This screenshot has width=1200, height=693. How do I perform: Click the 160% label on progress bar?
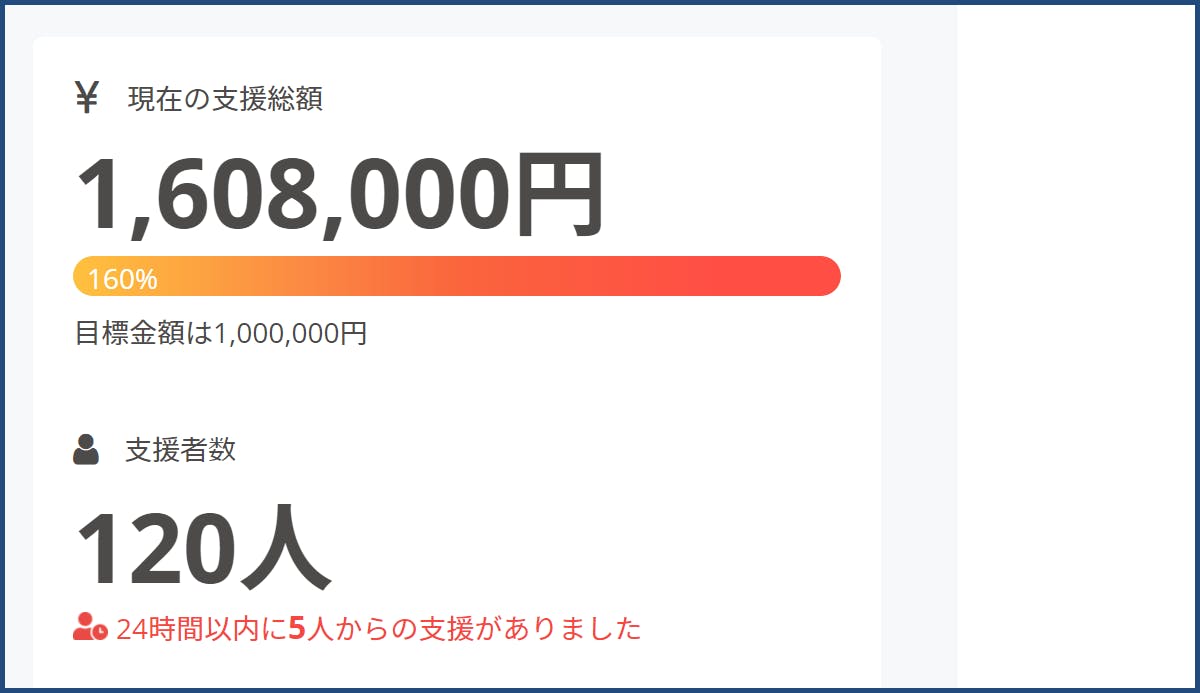[122, 279]
